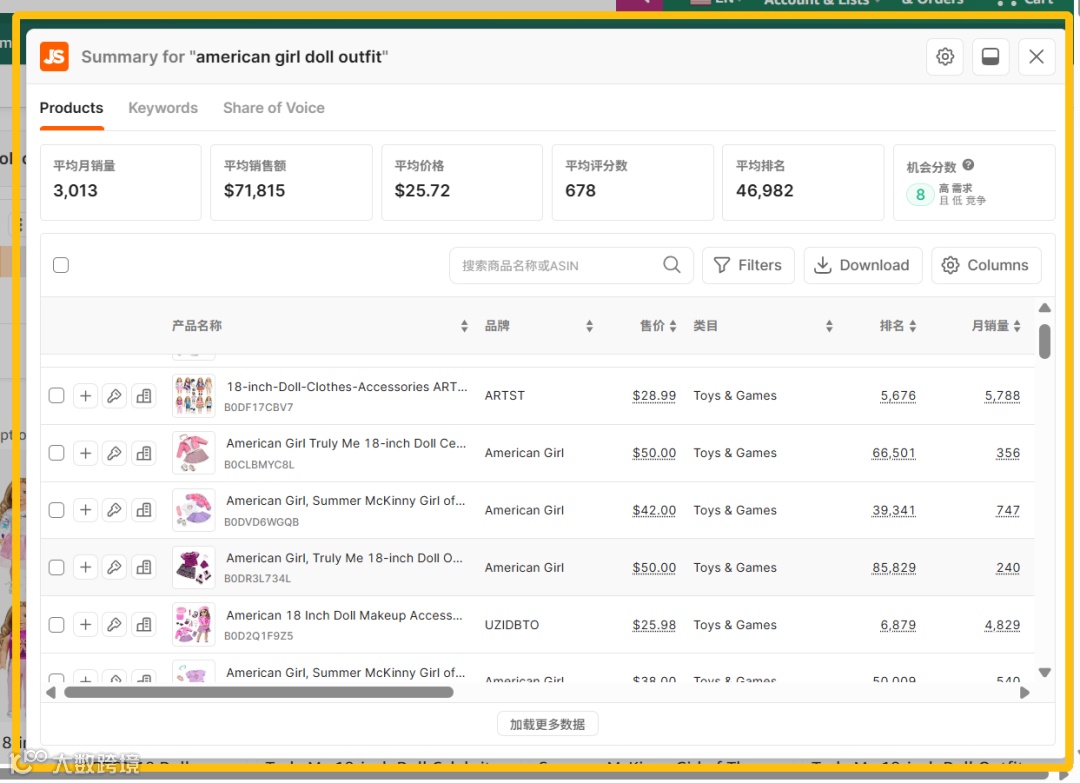Switch to the Products tab
The width and height of the screenshot is (1080, 783).
71,108
